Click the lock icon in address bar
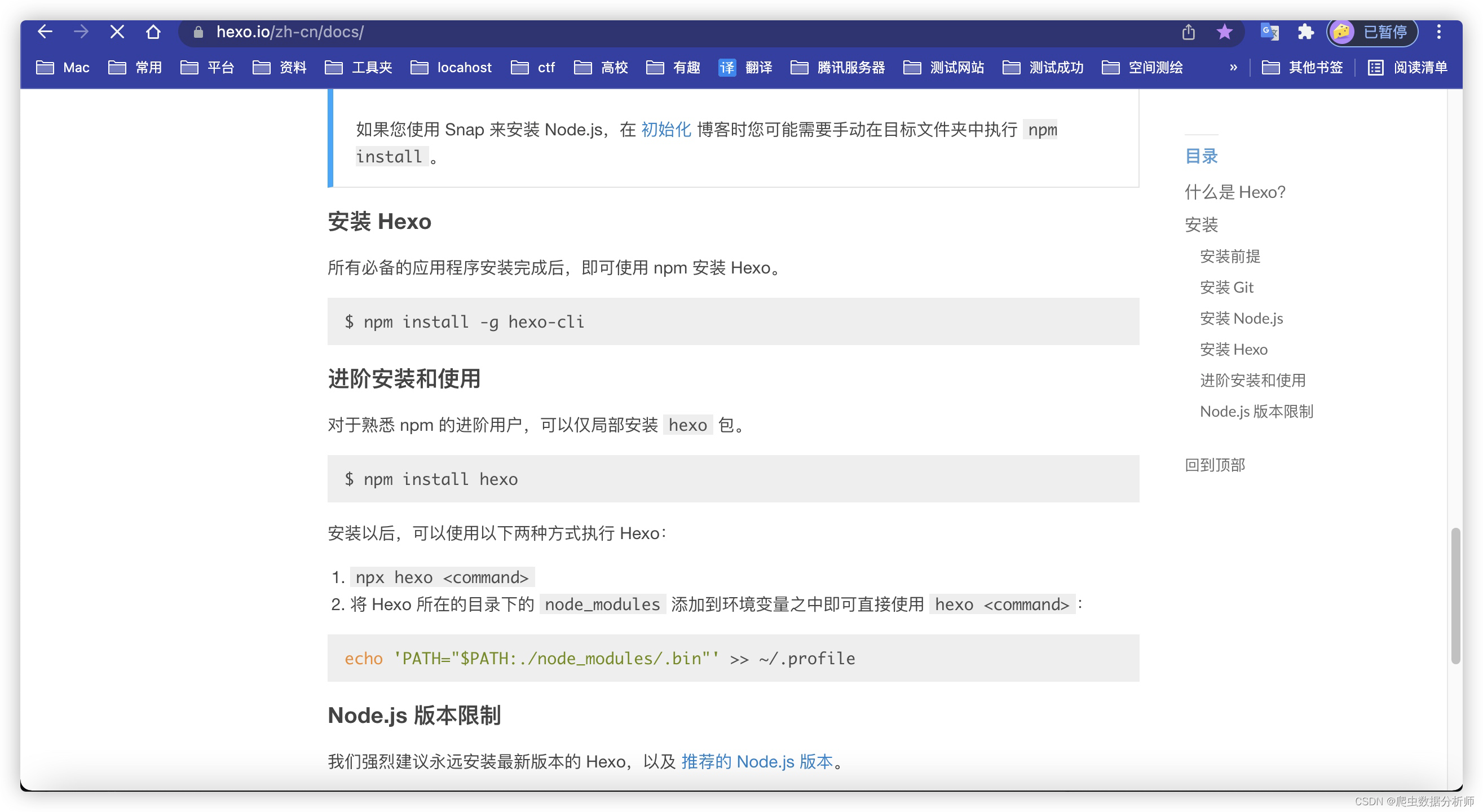The width and height of the screenshot is (1483, 812). click(x=198, y=32)
